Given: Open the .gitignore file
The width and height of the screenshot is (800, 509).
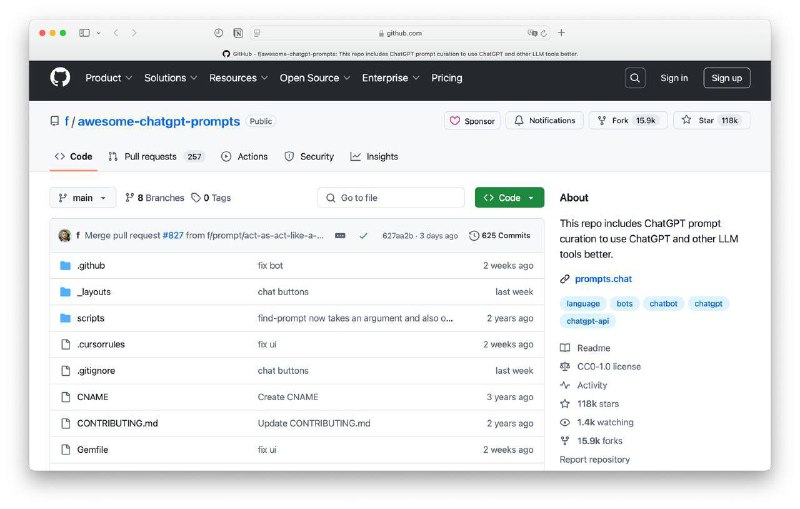Looking at the screenshot, I should [x=96, y=371].
